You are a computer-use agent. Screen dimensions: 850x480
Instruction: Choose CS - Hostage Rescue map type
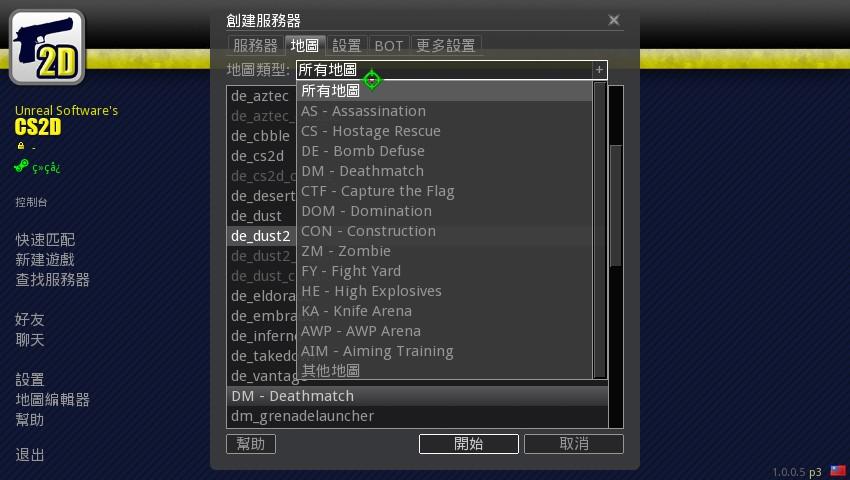[x=445, y=131]
